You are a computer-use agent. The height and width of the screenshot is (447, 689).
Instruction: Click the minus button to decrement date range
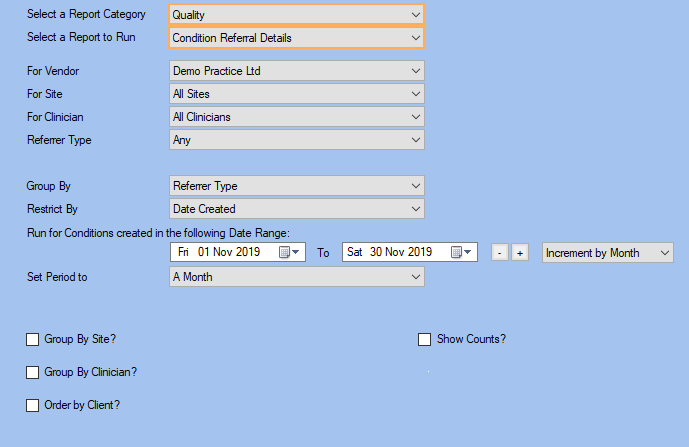(x=500, y=253)
